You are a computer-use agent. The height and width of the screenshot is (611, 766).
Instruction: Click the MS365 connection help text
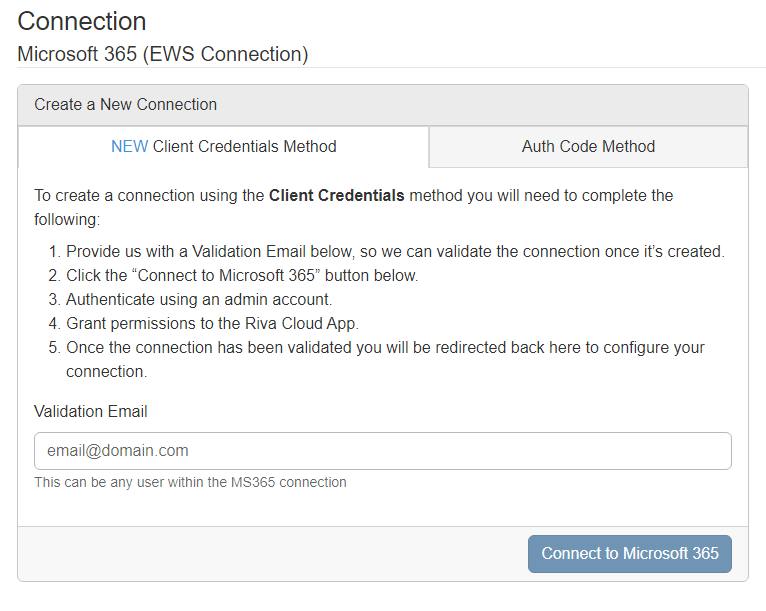coord(190,482)
